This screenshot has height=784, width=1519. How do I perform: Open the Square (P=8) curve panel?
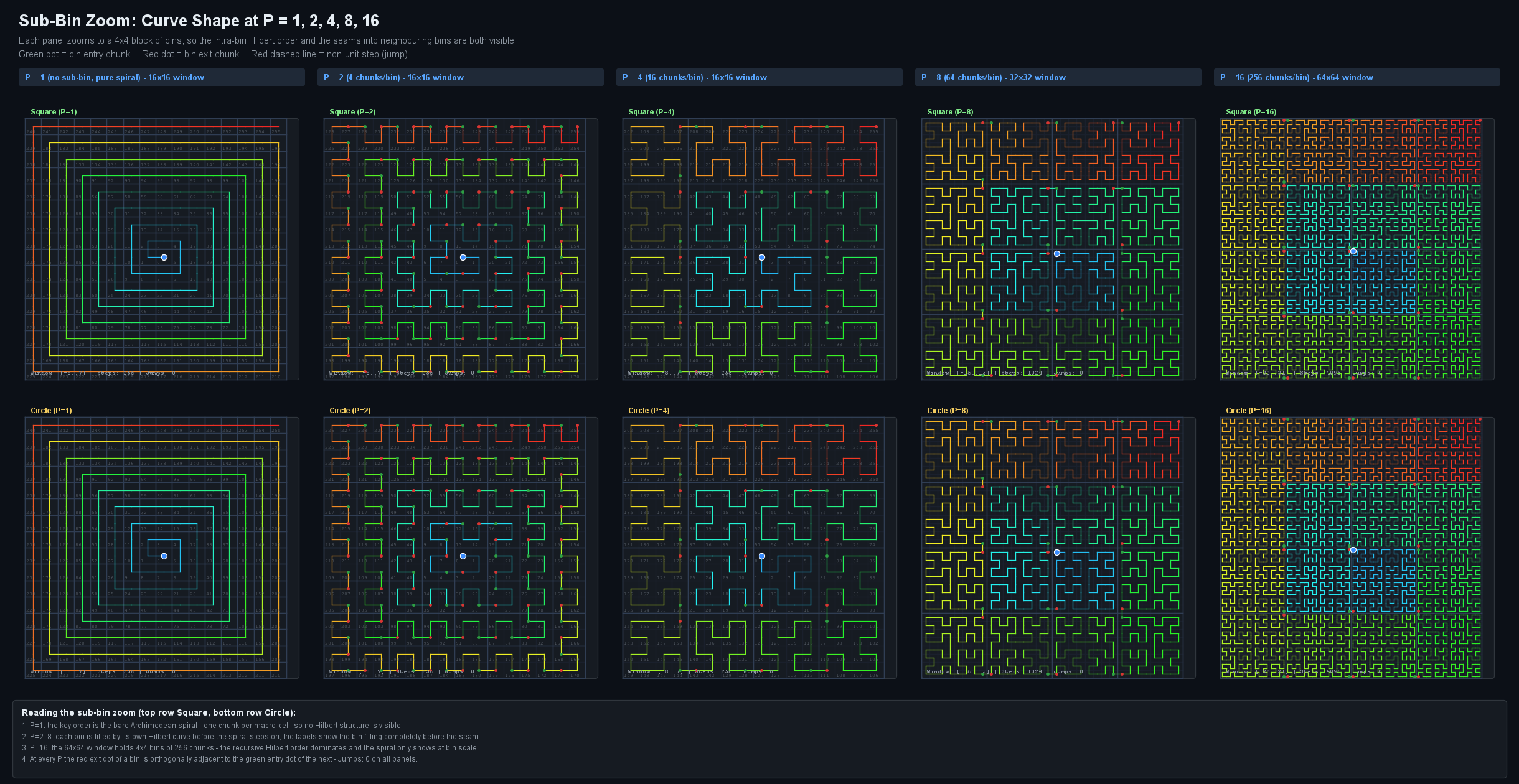[x=1058, y=249]
